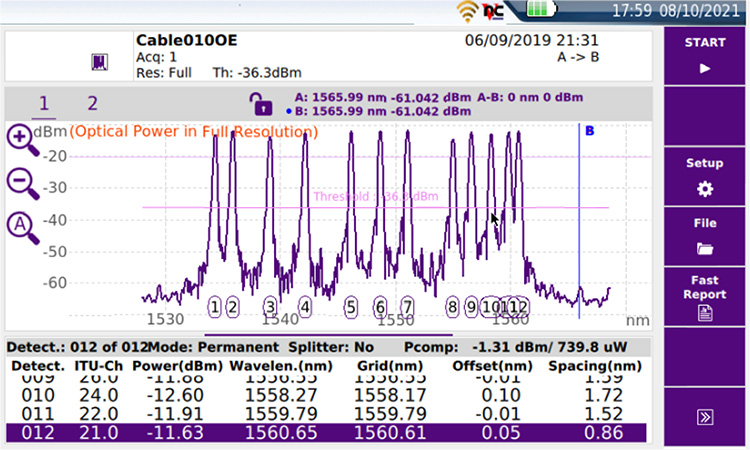Image resolution: width=750 pixels, height=450 pixels.
Task: Click the zoom out magnifier icon
Action: click(x=22, y=183)
